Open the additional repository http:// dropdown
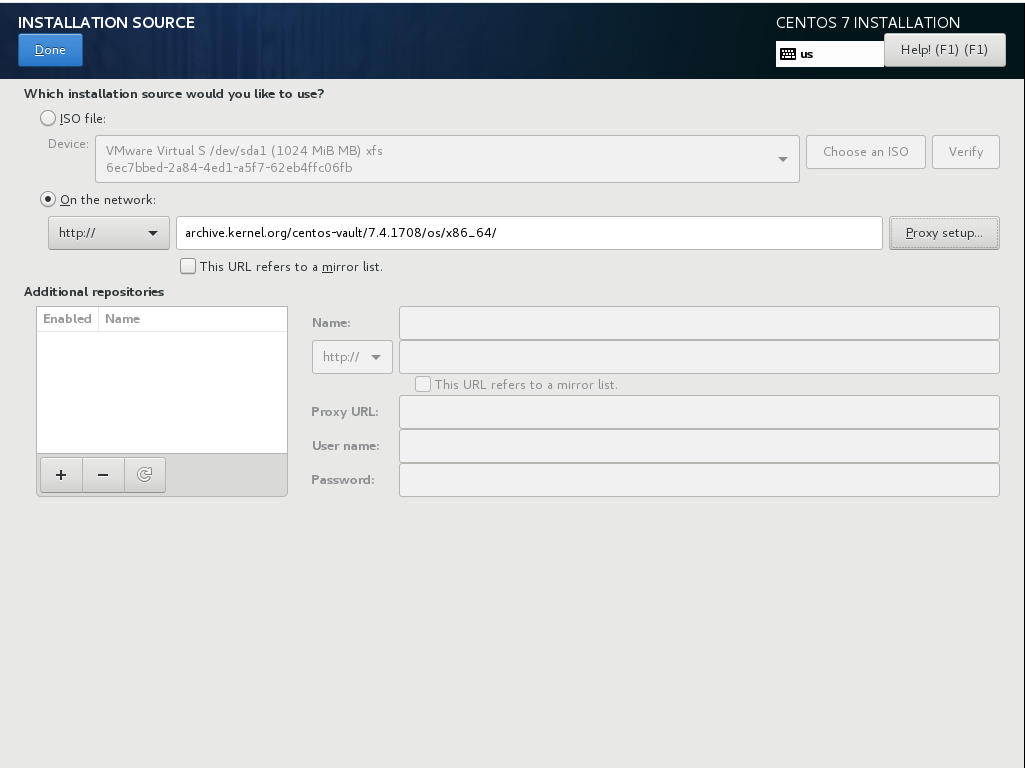 click(x=352, y=357)
